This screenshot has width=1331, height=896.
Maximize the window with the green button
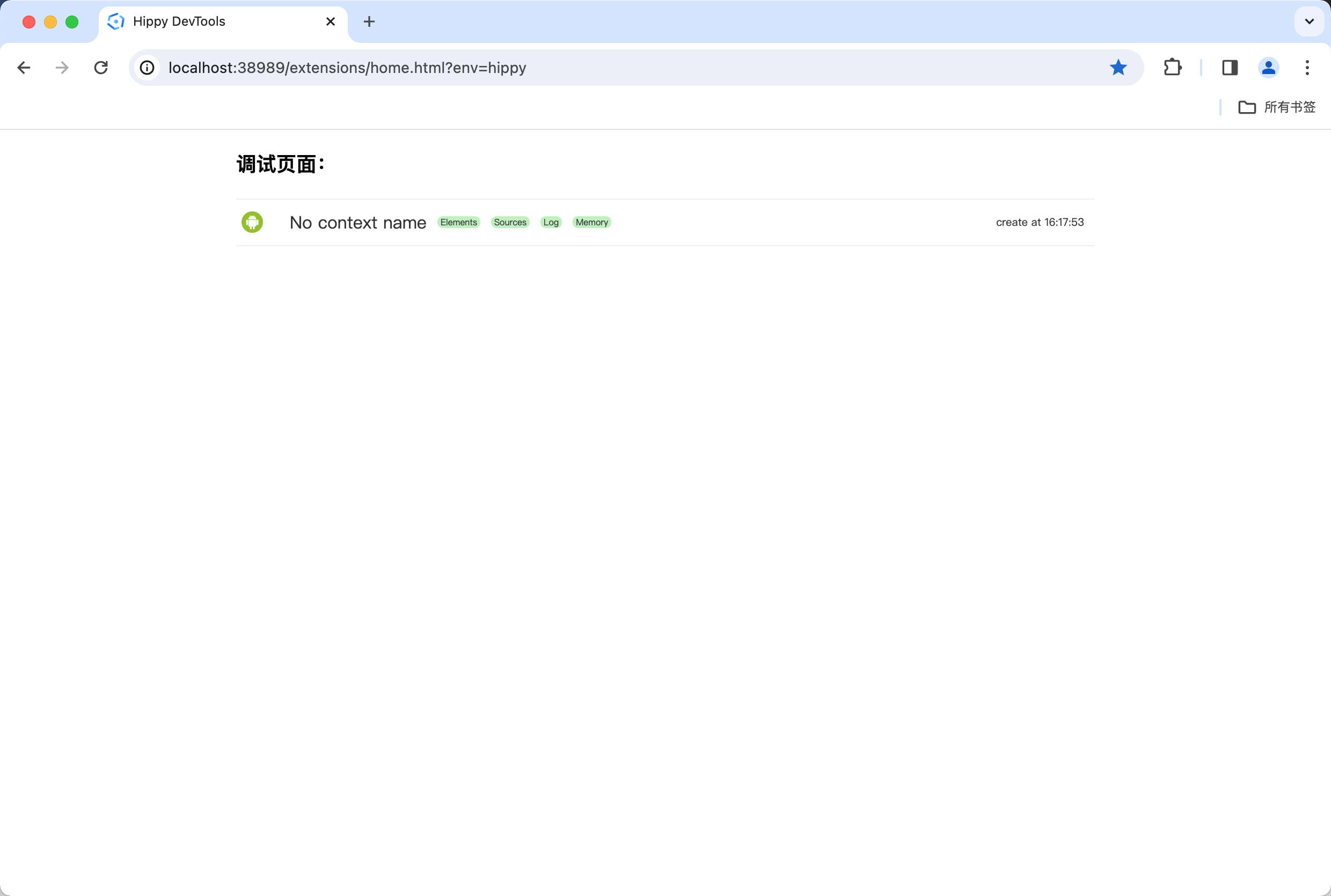[x=72, y=21]
